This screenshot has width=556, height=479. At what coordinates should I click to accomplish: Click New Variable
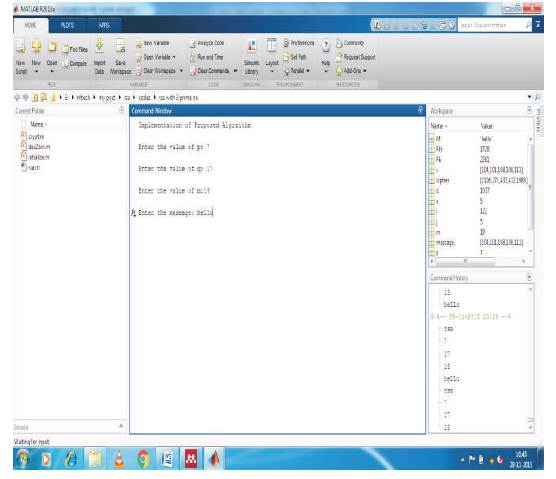click(153, 43)
